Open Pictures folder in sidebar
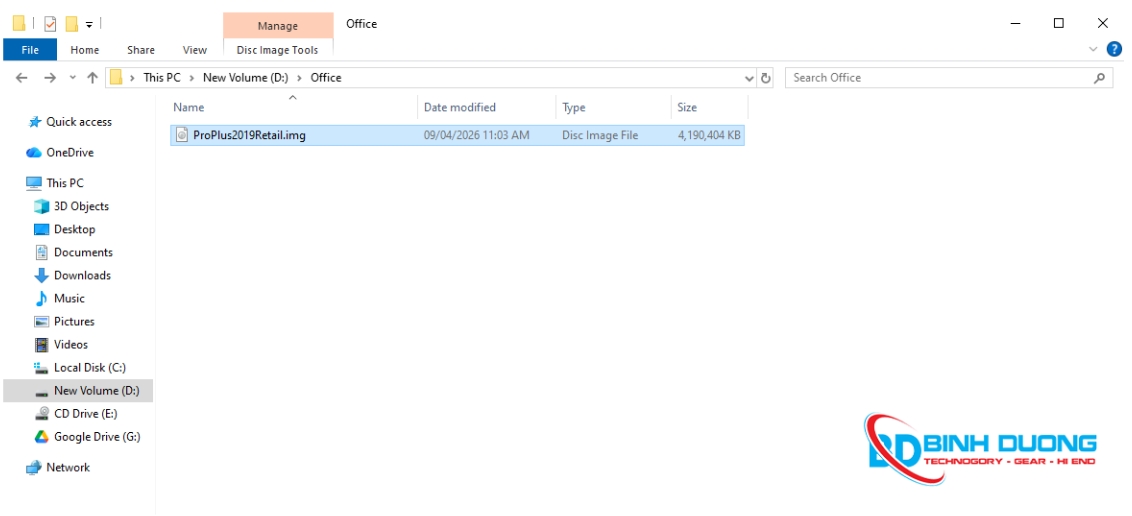This screenshot has width=1132, height=516. (x=64, y=321)
